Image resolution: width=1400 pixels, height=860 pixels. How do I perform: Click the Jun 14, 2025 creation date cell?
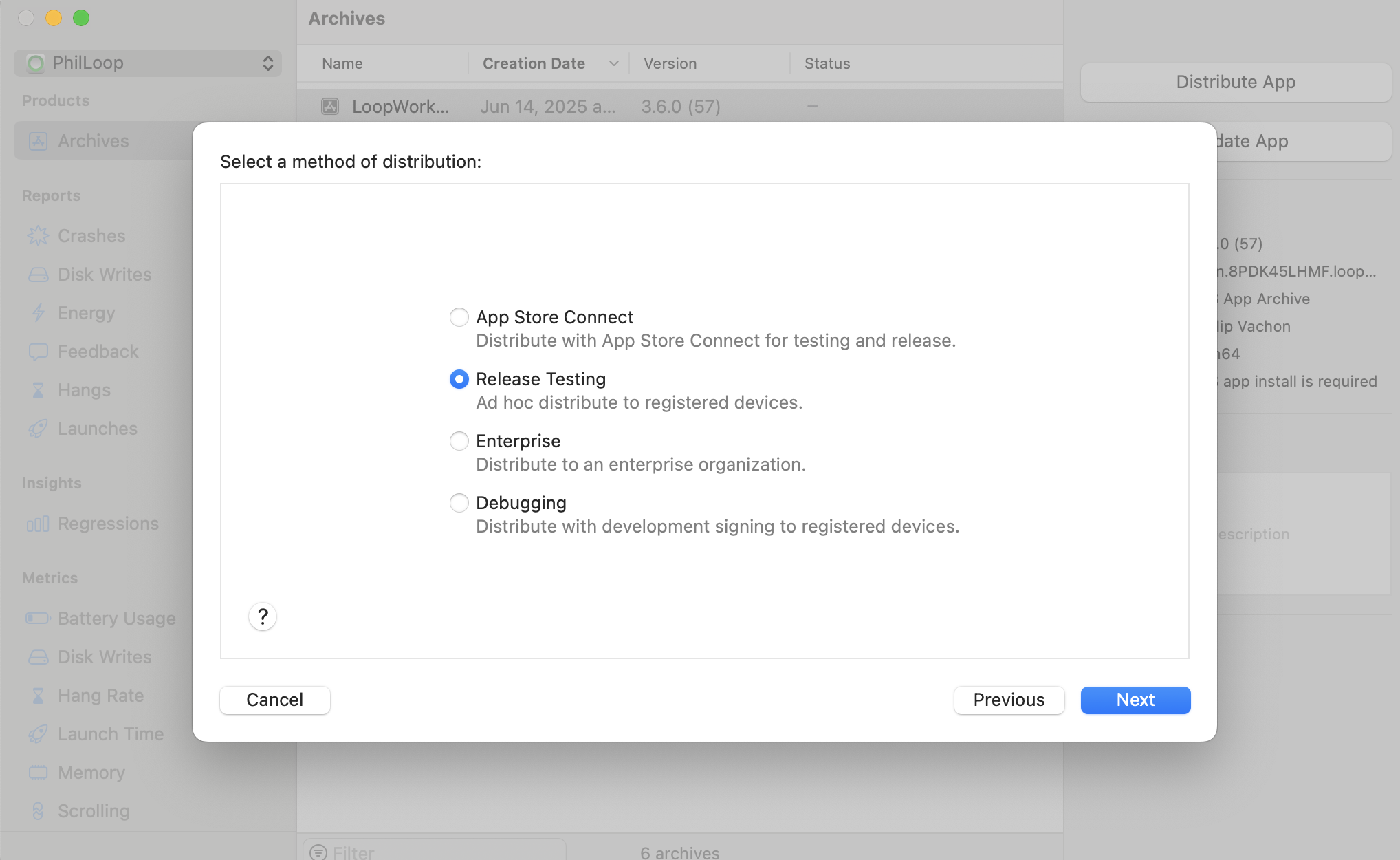click(x=548, y=107)
